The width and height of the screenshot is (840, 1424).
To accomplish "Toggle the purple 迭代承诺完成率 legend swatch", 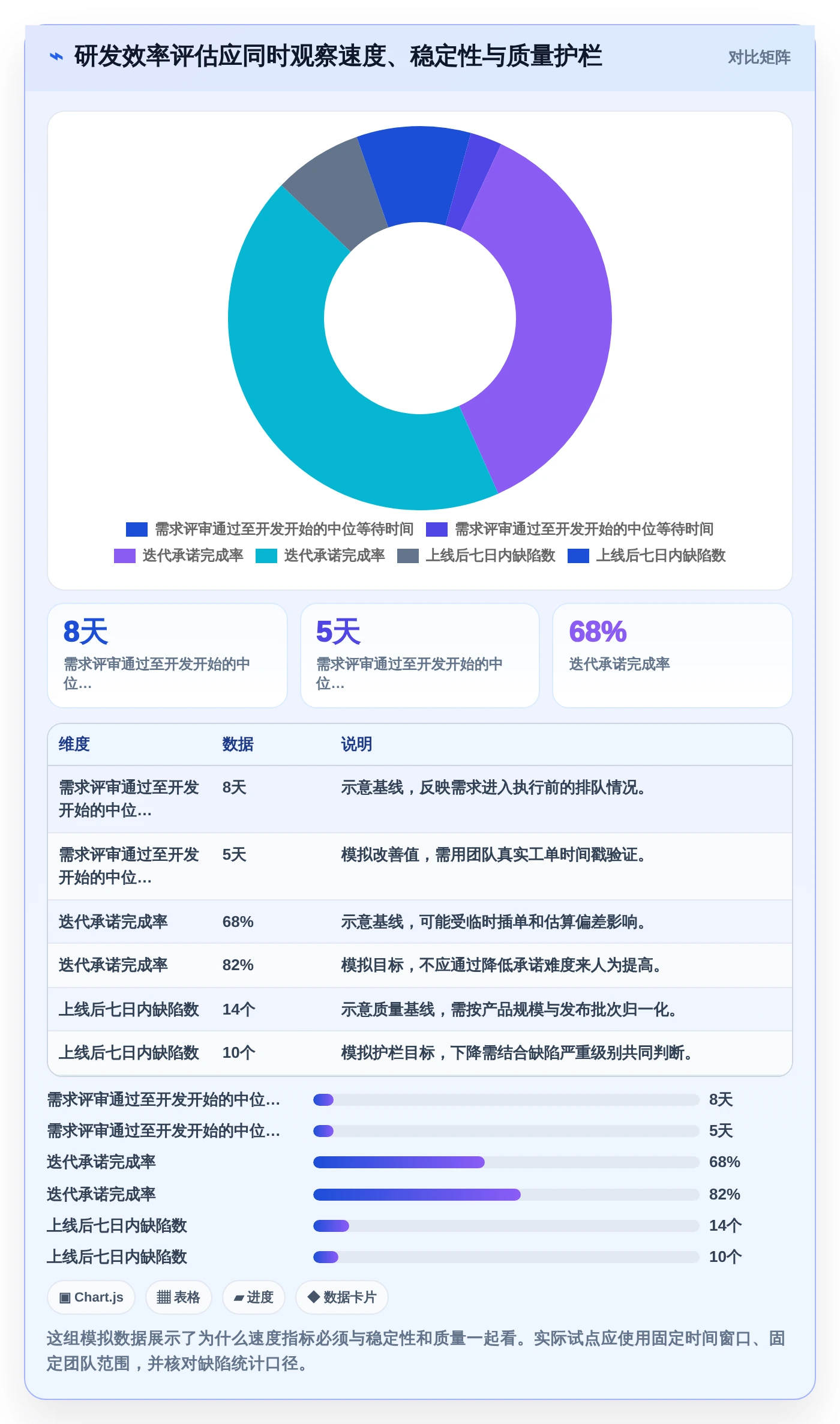I will click(125, 555).
